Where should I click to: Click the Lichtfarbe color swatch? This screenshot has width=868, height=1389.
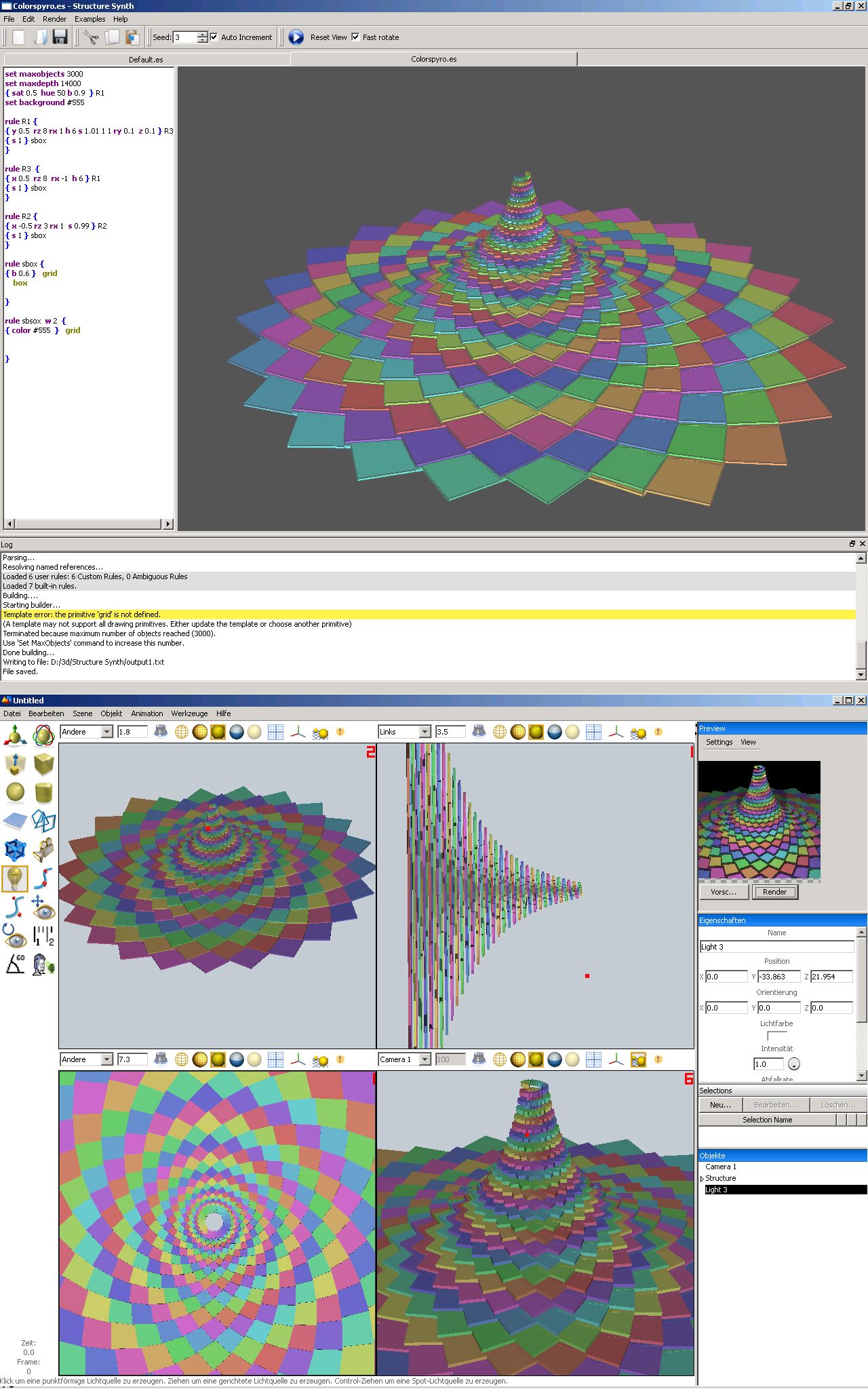coord(776,1036)
